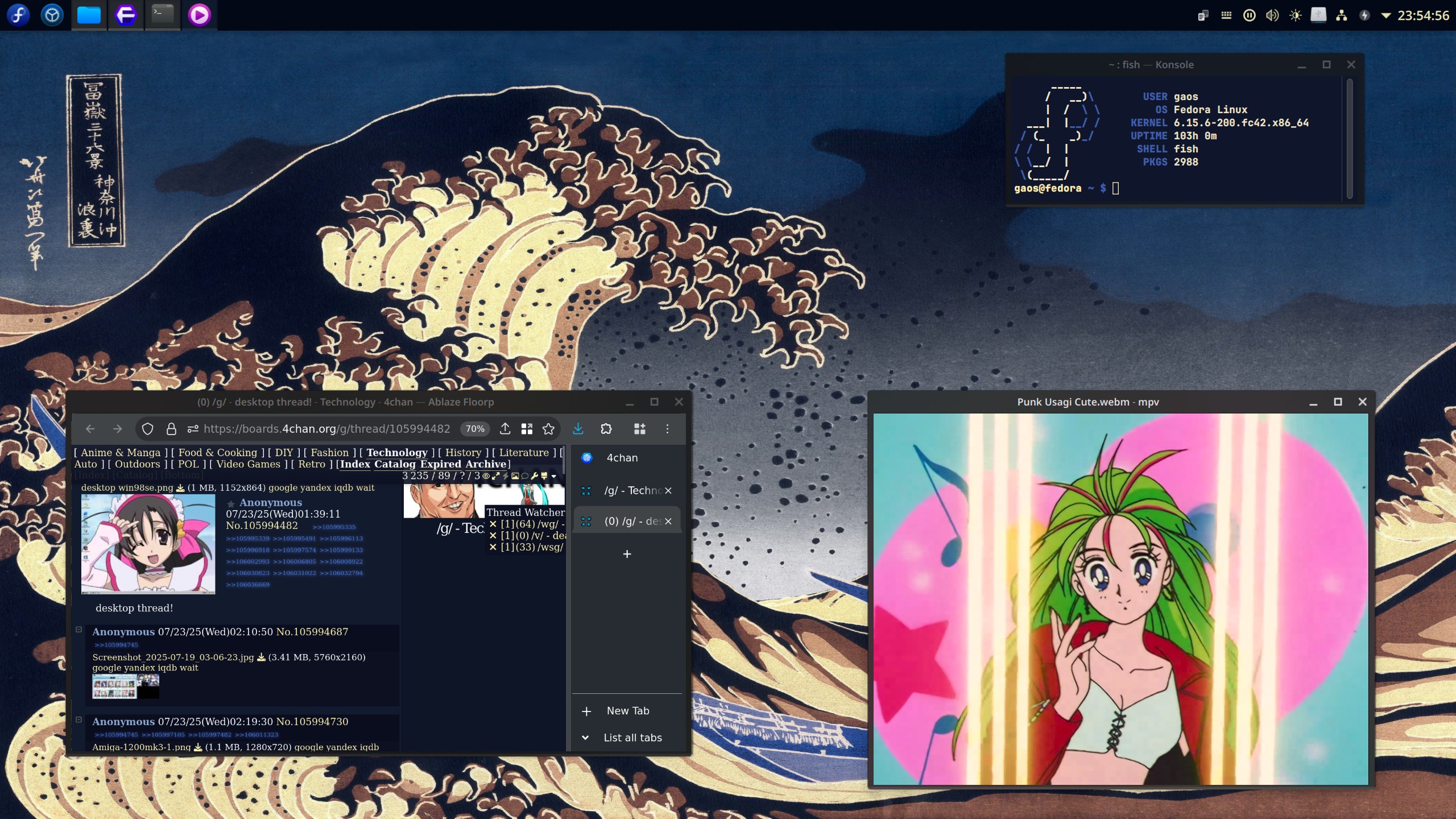Viewport: 1456px width, 819px height.
Task: Open the Anime & Manga board link
Action: click(x=121, y=453)
